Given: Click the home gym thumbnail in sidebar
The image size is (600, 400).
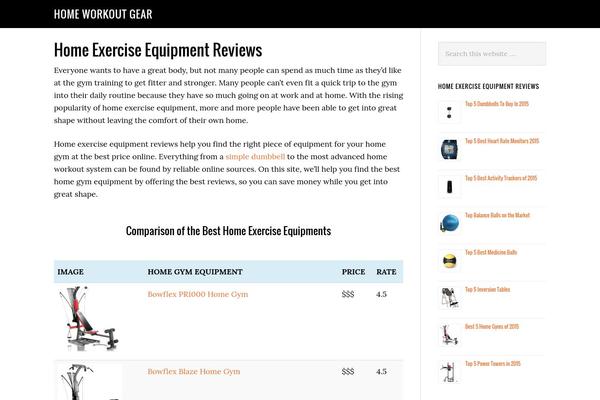Looking at the screenshot, I should pos(449,335).
